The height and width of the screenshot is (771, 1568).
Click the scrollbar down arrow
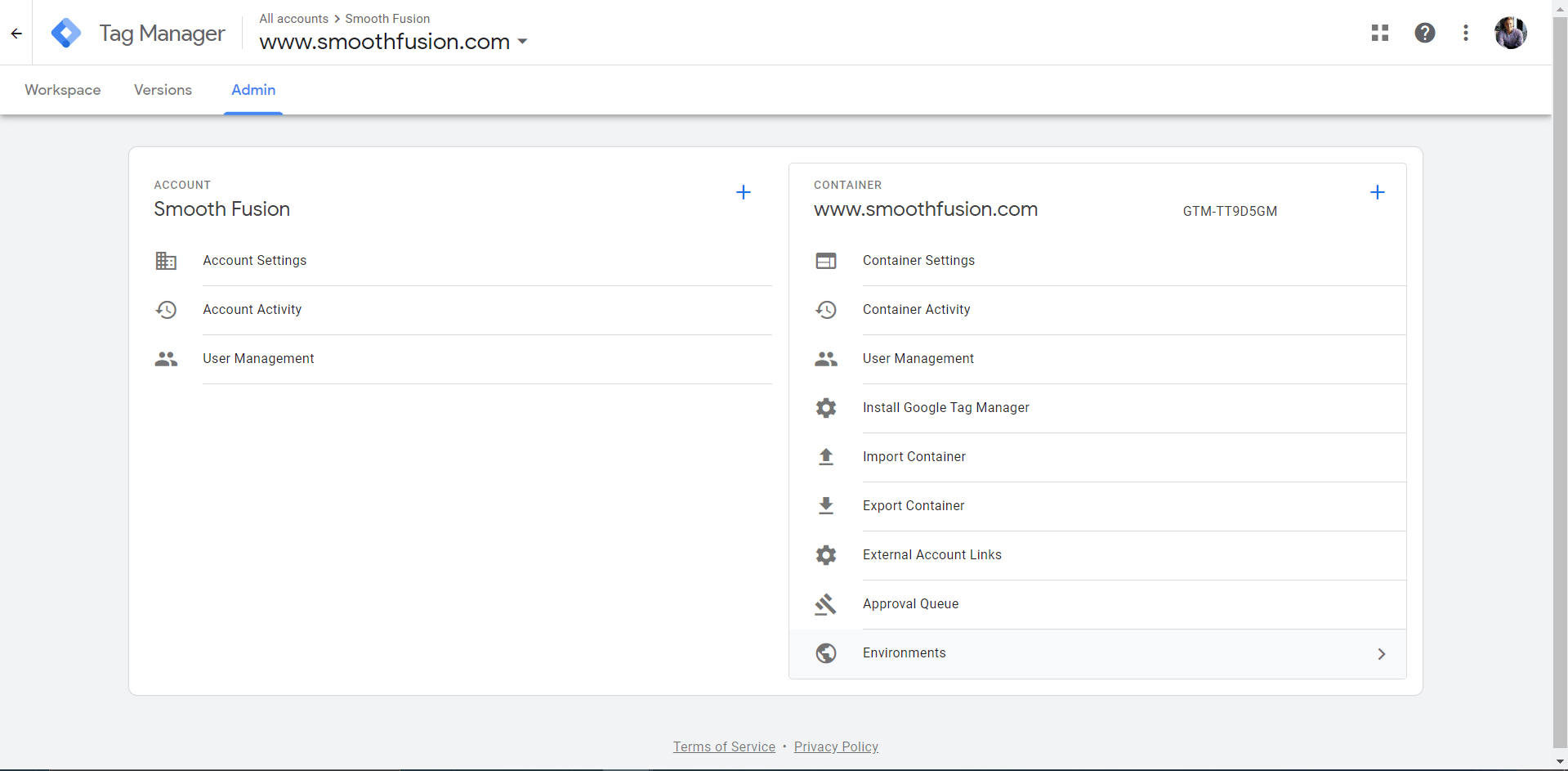[1560, 762]
